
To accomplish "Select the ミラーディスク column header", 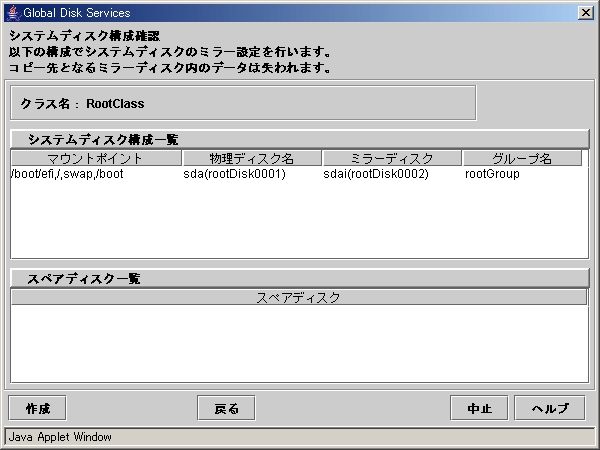I will click(392, 158).
